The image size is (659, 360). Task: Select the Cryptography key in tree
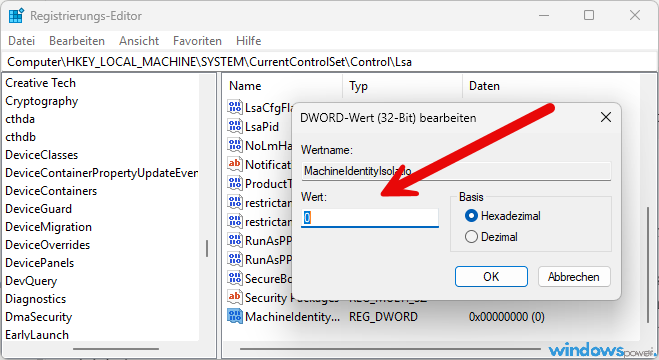(x=42, y=101)
